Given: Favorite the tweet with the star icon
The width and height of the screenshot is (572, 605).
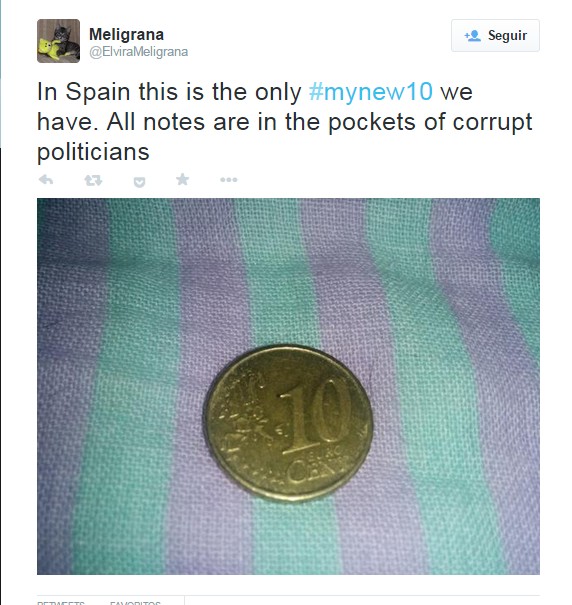Looking at the screenshot, I should [182, 179].
